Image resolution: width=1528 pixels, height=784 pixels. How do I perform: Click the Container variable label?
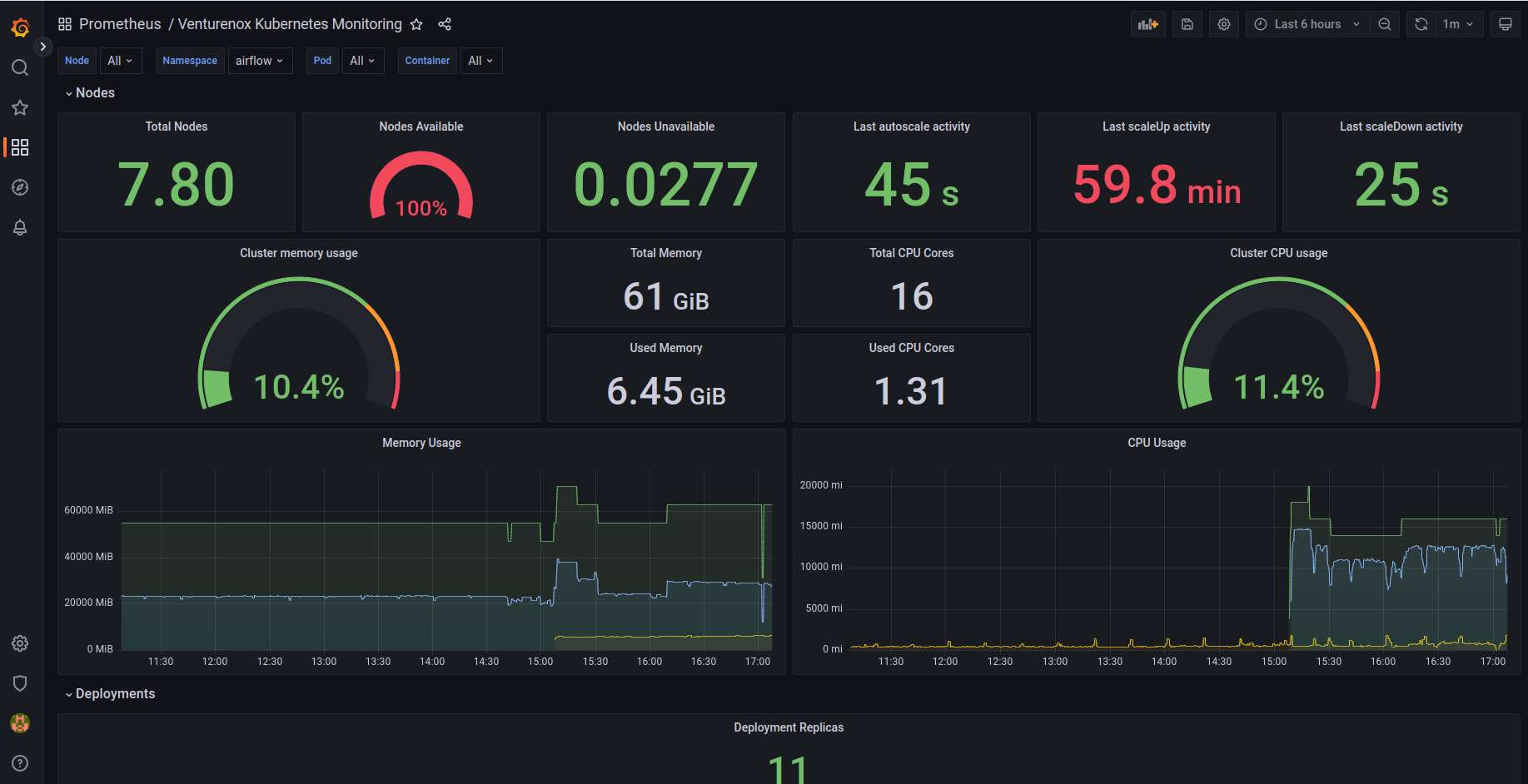(x=427, y=61)
